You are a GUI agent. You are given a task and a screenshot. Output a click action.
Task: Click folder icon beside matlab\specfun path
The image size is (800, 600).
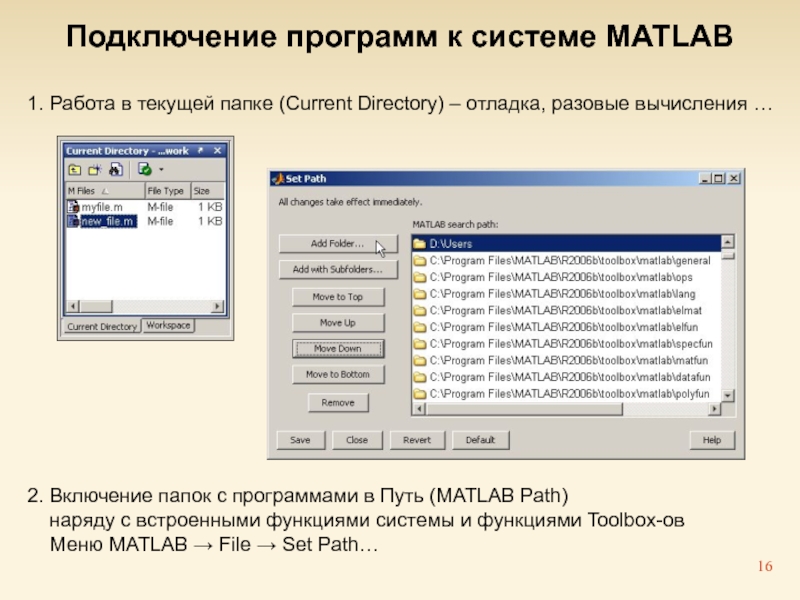pyautogui.click(x=420, y=344)
